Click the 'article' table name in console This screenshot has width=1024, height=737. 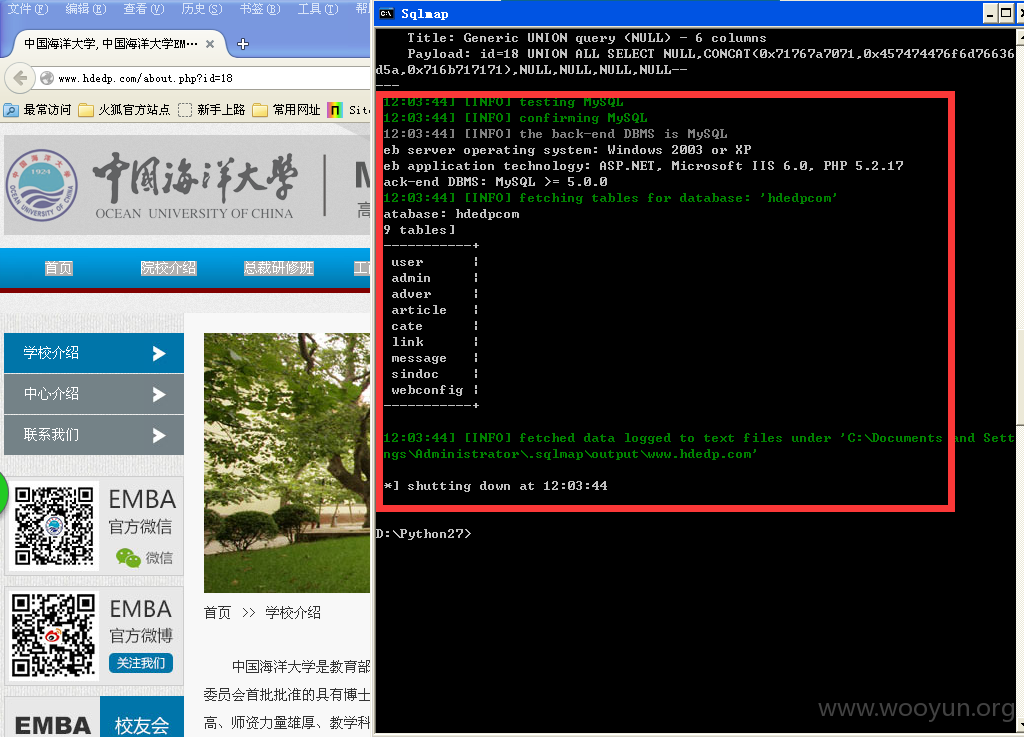419,310
